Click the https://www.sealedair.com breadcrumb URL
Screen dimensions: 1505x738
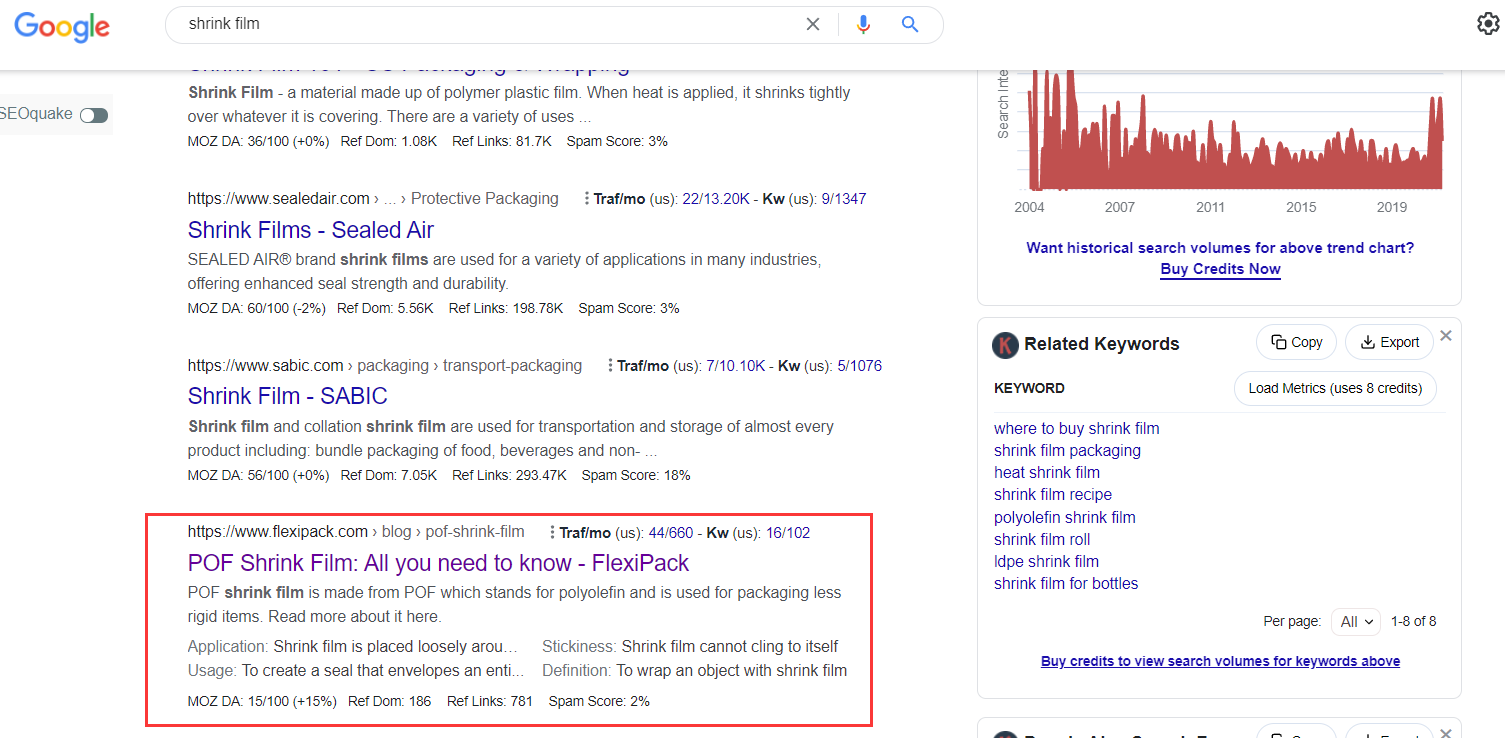pyautogui.click(x=279, y=199)
